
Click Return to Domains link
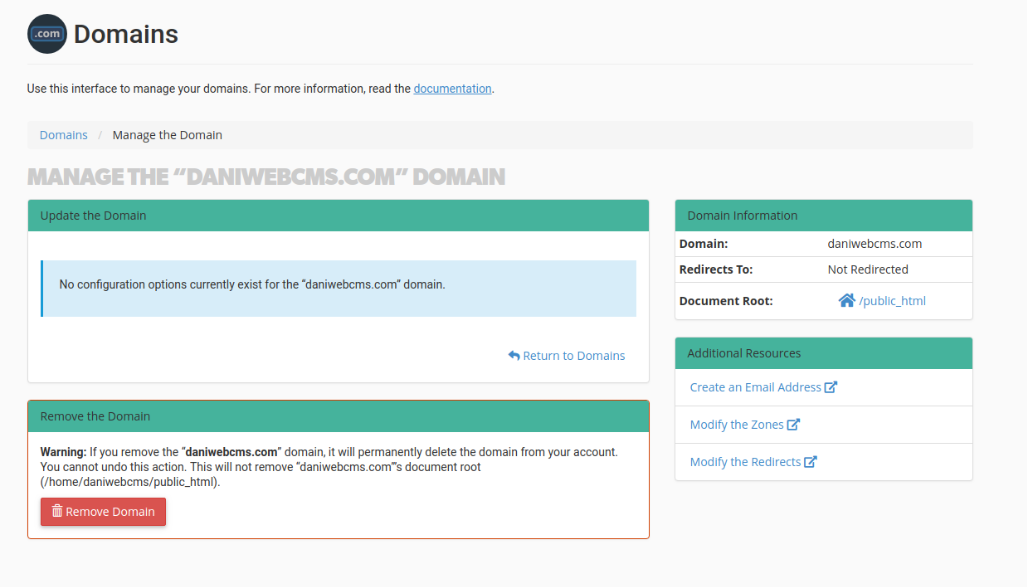567,356
